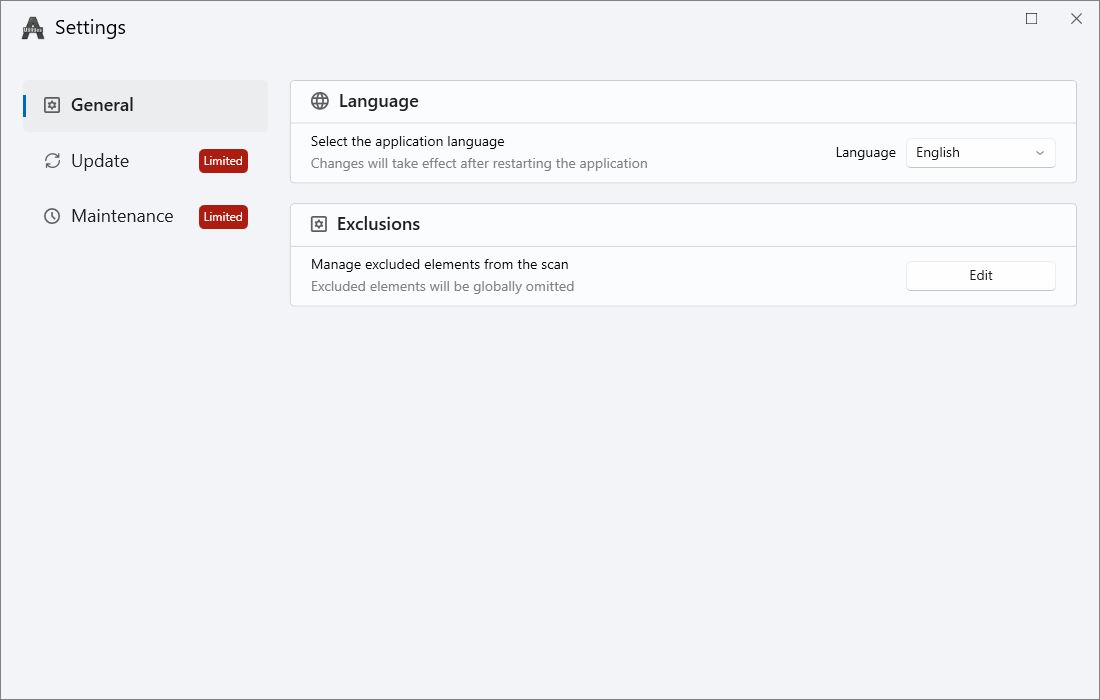1100x700 pixels.
Task: Click the Limited badge next to Maintenance
Action: 223,217
